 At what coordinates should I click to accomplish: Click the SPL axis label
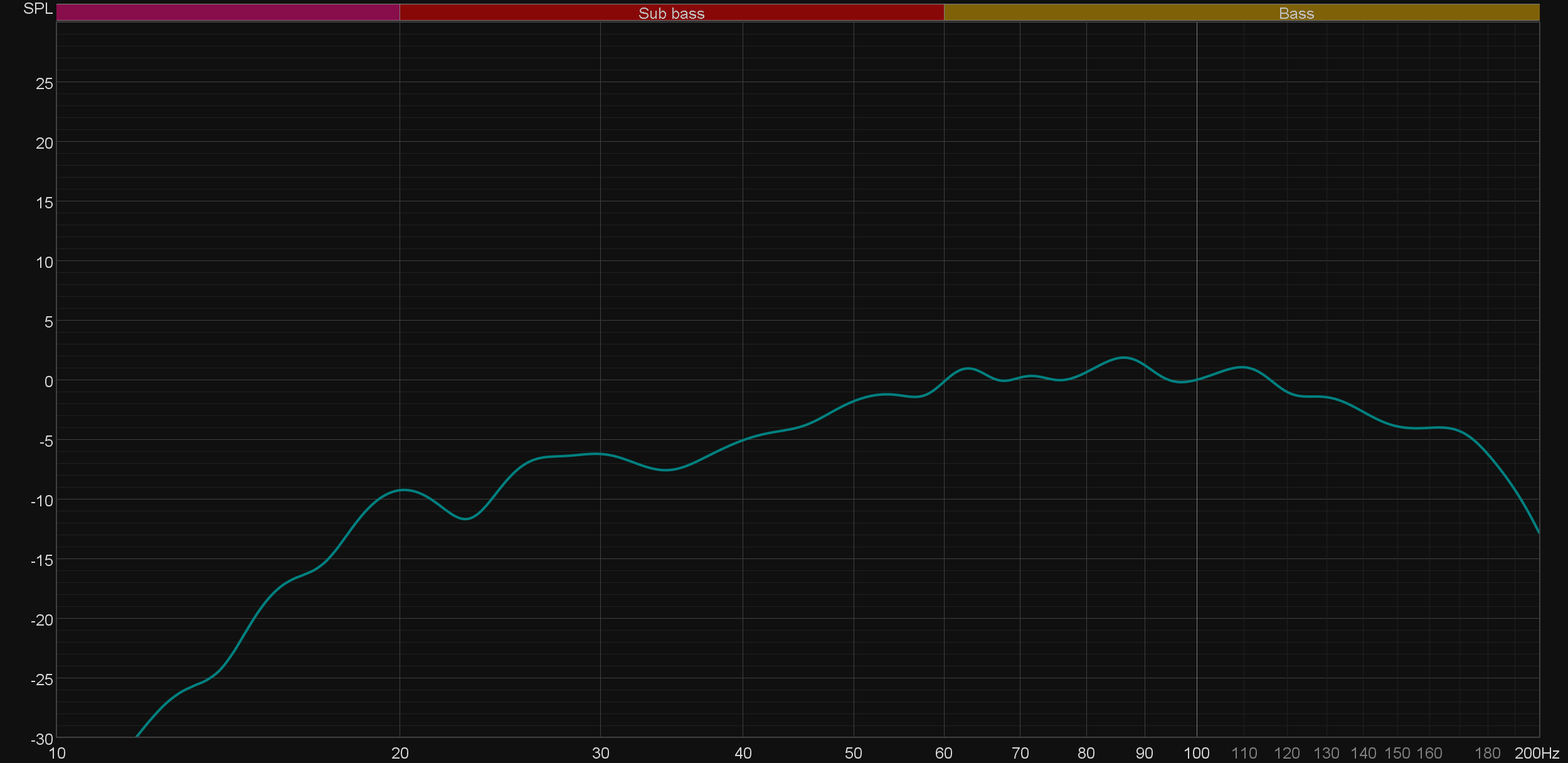pyautogui.click(x=38, y=9)
